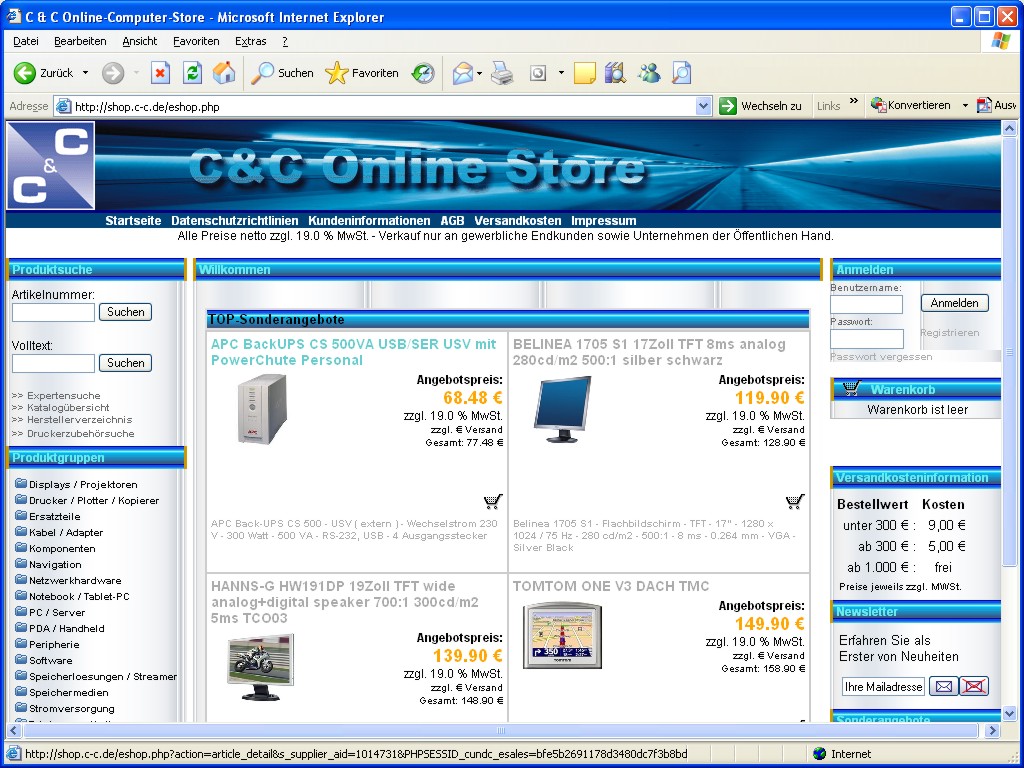Open the Expertensuche link

coord(64,395)
